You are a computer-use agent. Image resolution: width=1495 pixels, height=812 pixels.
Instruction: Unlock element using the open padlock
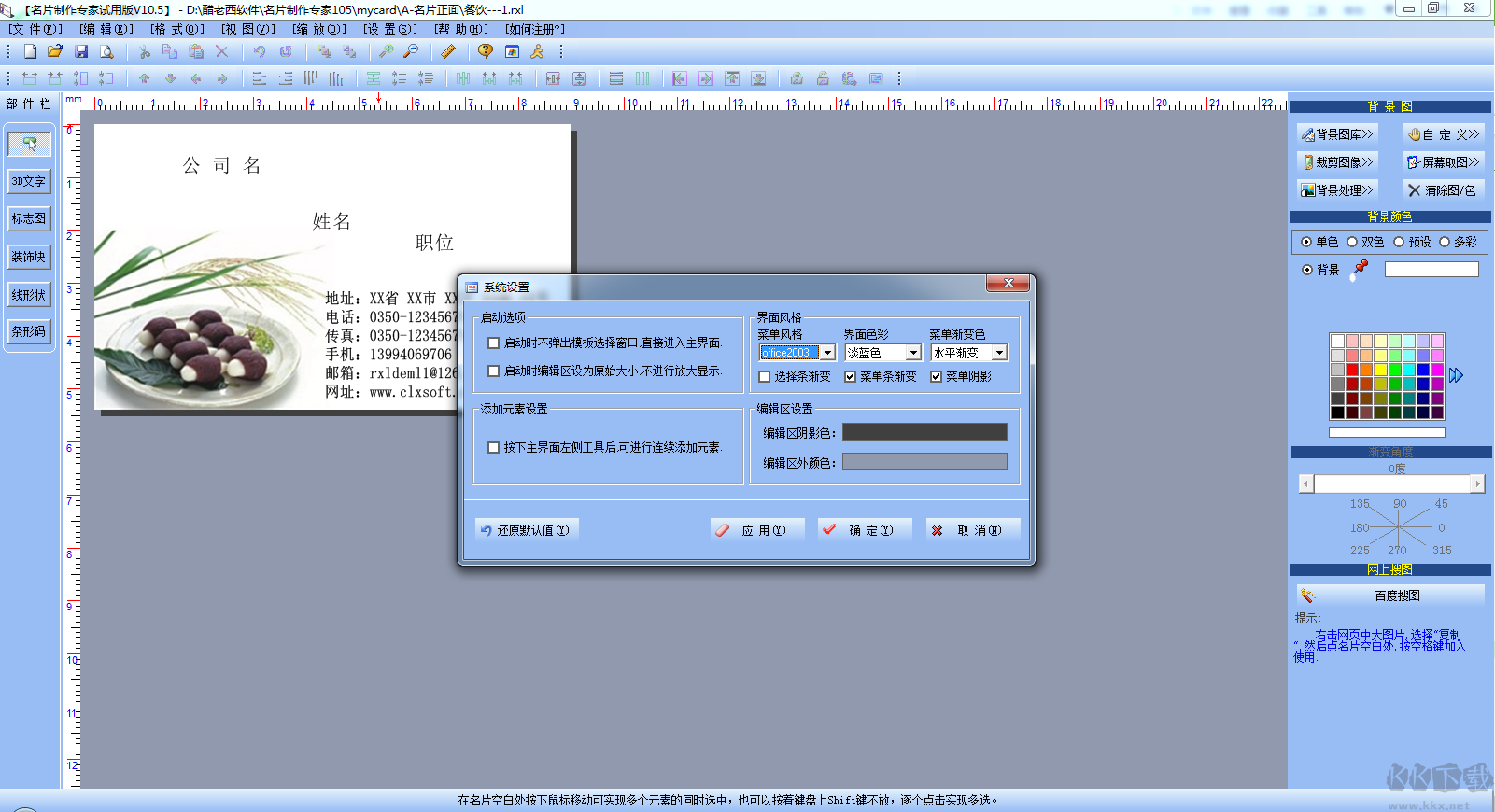click(823, 79)
